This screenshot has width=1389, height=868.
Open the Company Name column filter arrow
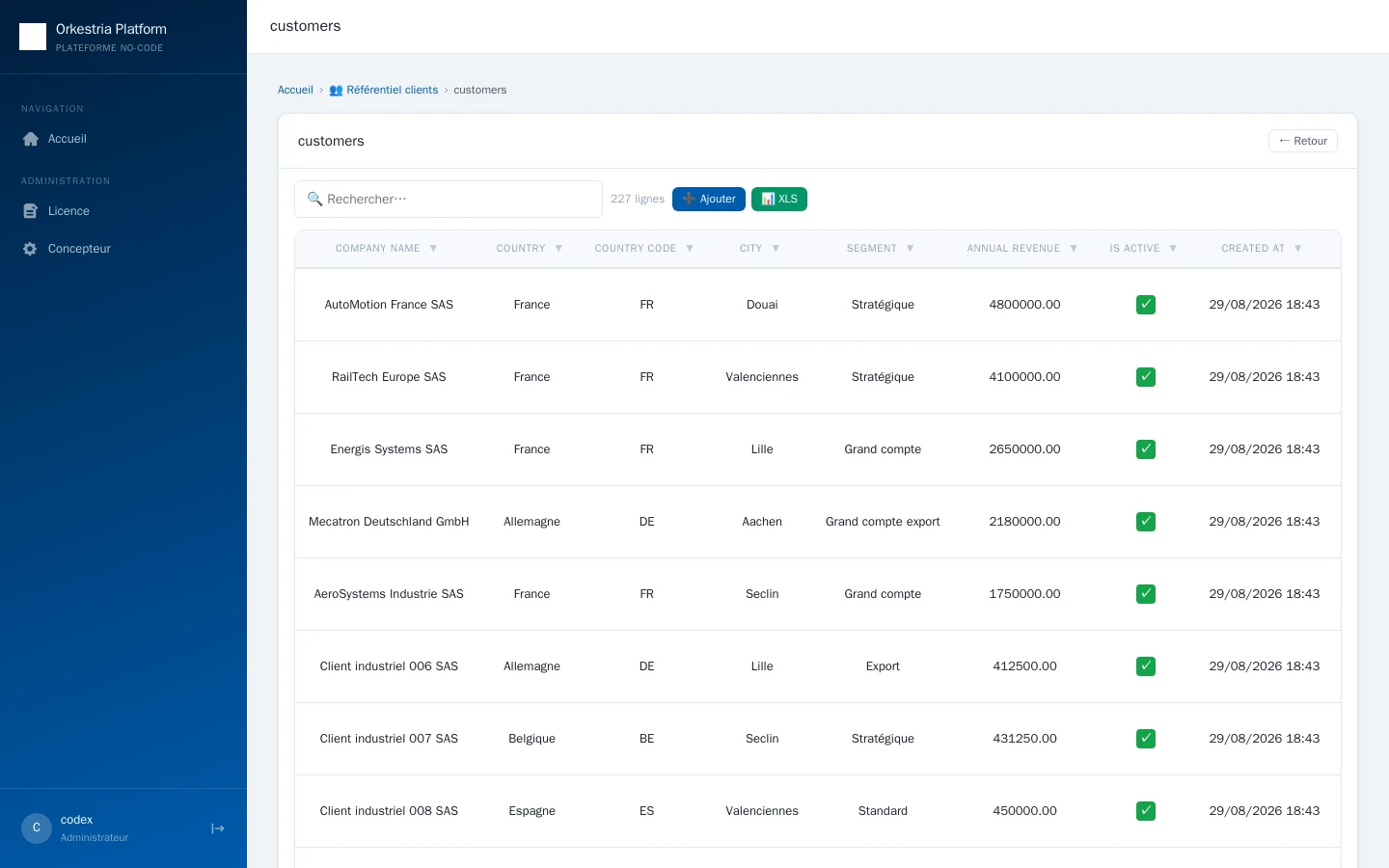point(433,249)
